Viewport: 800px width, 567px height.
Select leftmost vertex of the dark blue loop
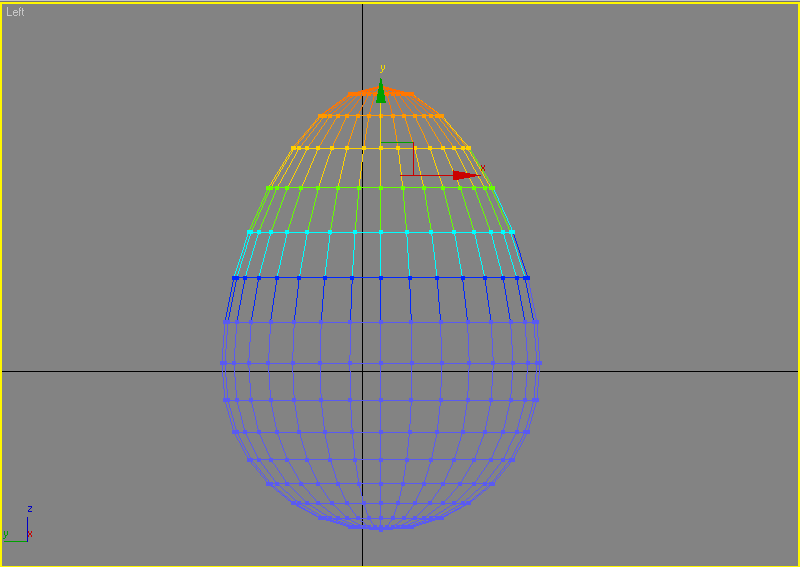coord(235,278)
